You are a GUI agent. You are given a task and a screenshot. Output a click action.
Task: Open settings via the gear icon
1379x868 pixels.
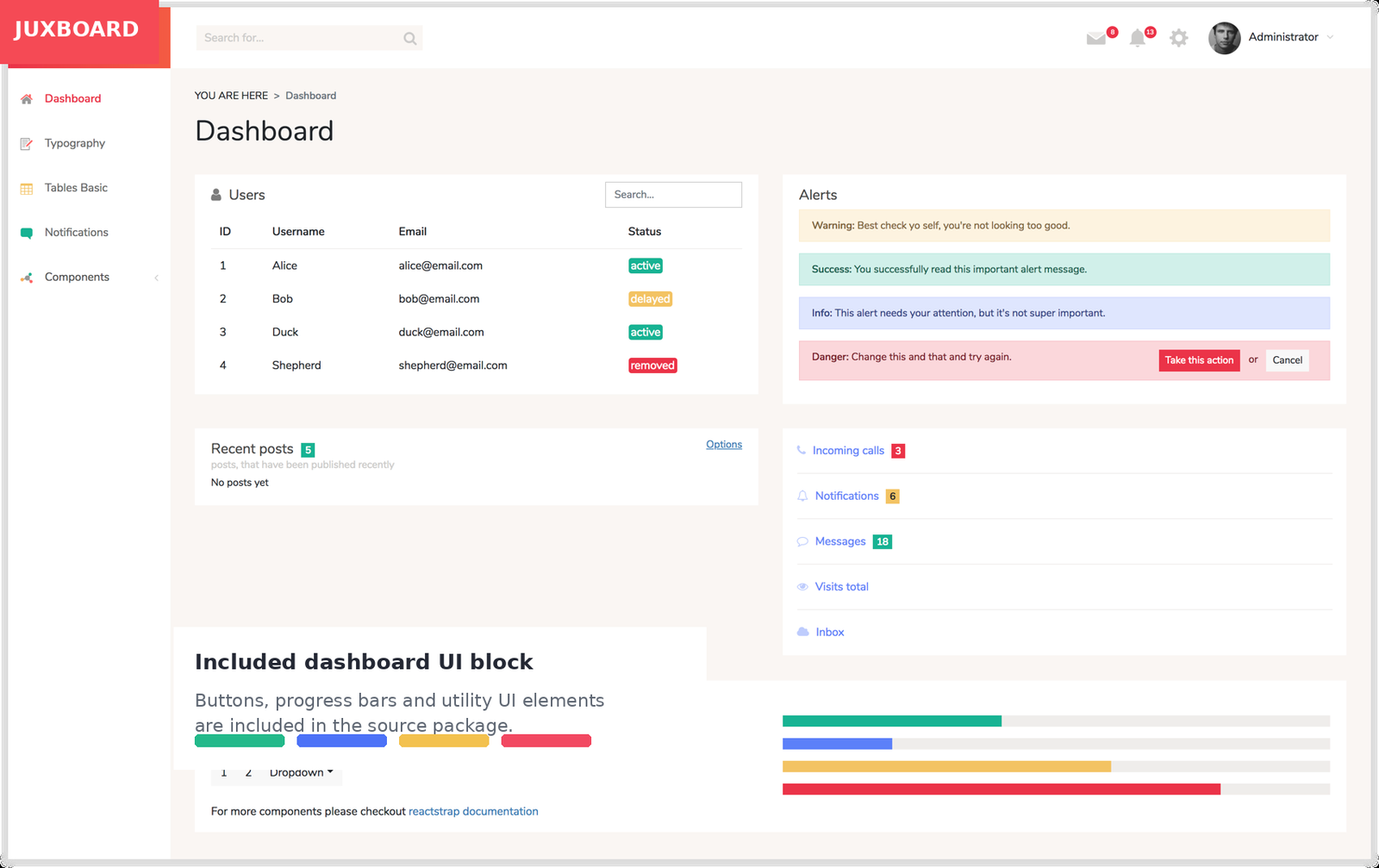(1178, 38)
